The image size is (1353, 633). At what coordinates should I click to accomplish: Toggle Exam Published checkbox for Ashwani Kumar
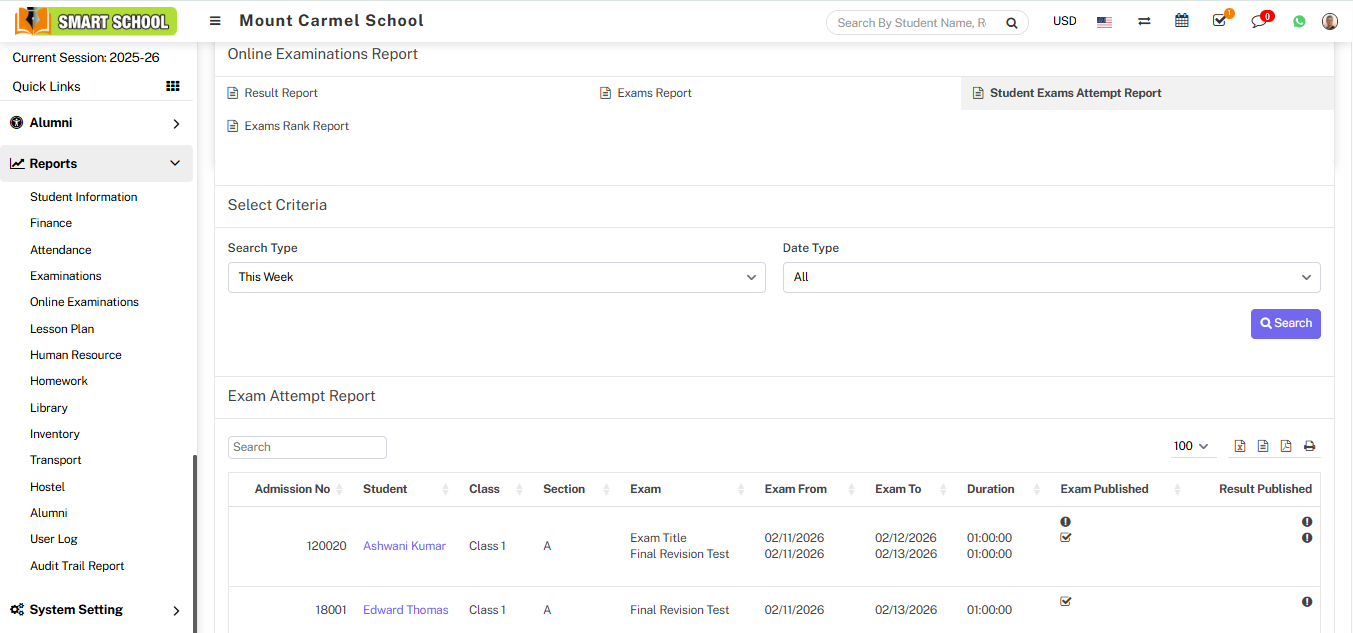[x=1065, y=537]
